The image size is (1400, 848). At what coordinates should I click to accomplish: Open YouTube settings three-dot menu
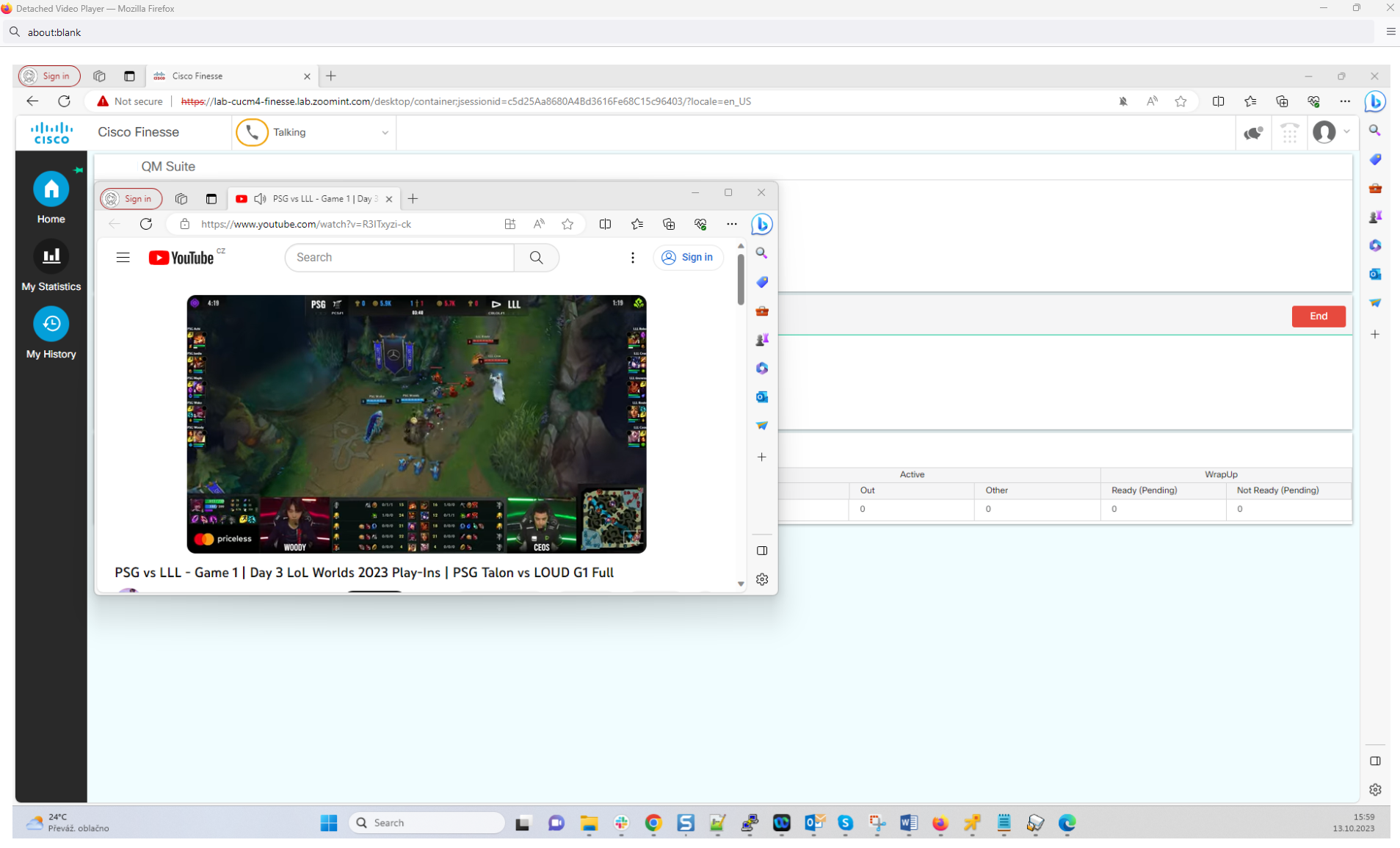click(x=632, y=258)
